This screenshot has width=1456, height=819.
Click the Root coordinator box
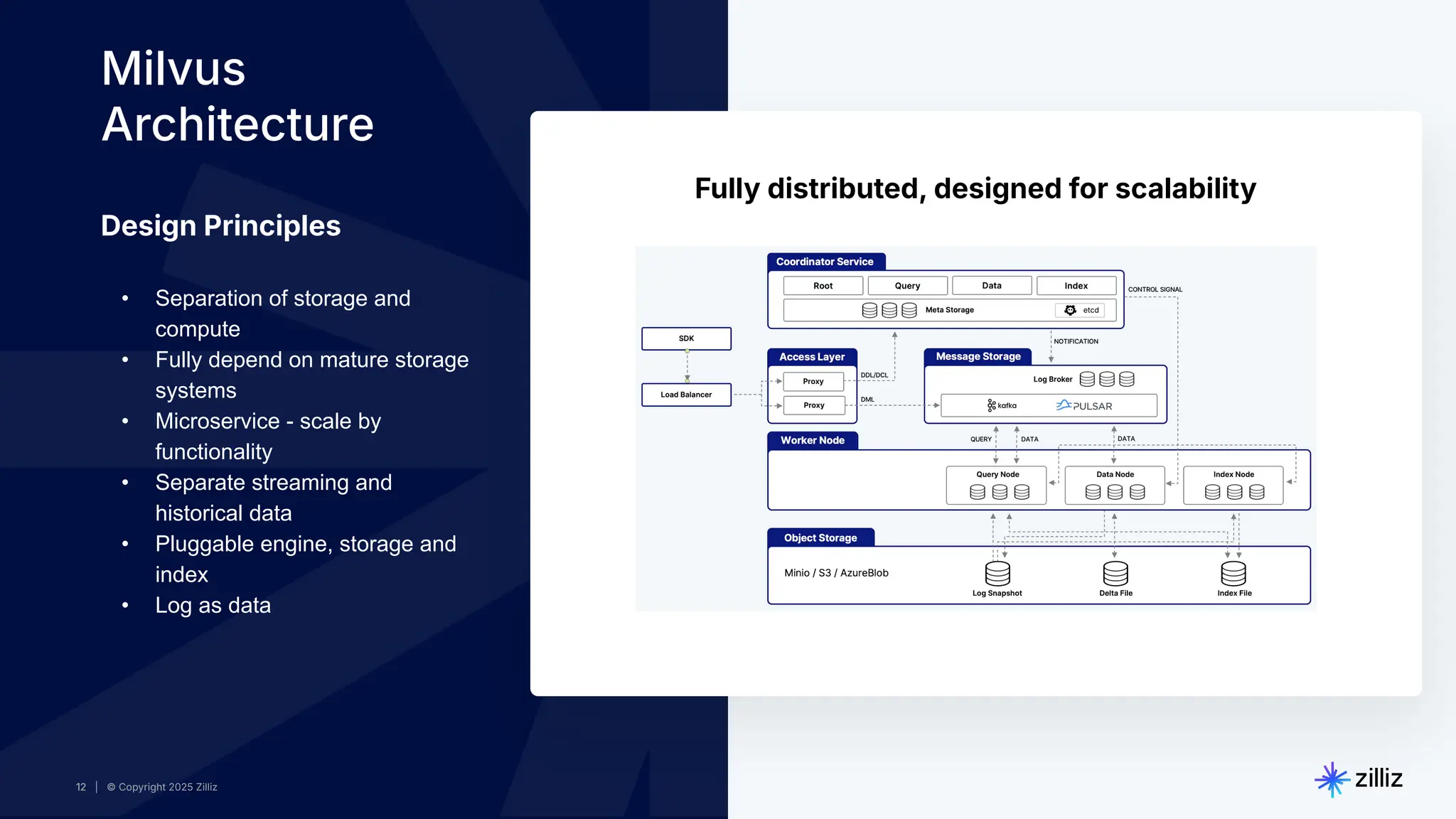[x=823, y=286]
